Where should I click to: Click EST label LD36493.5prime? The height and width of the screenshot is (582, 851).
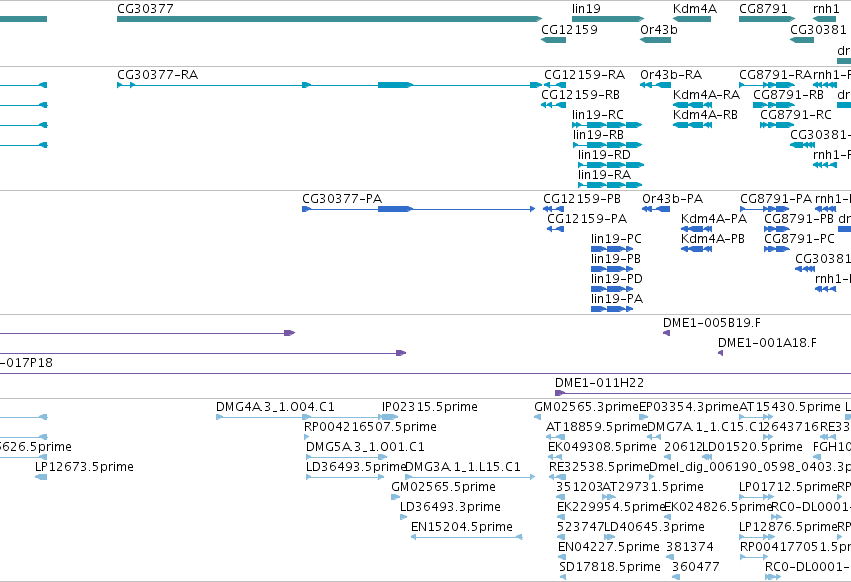[x=355, y=467]
